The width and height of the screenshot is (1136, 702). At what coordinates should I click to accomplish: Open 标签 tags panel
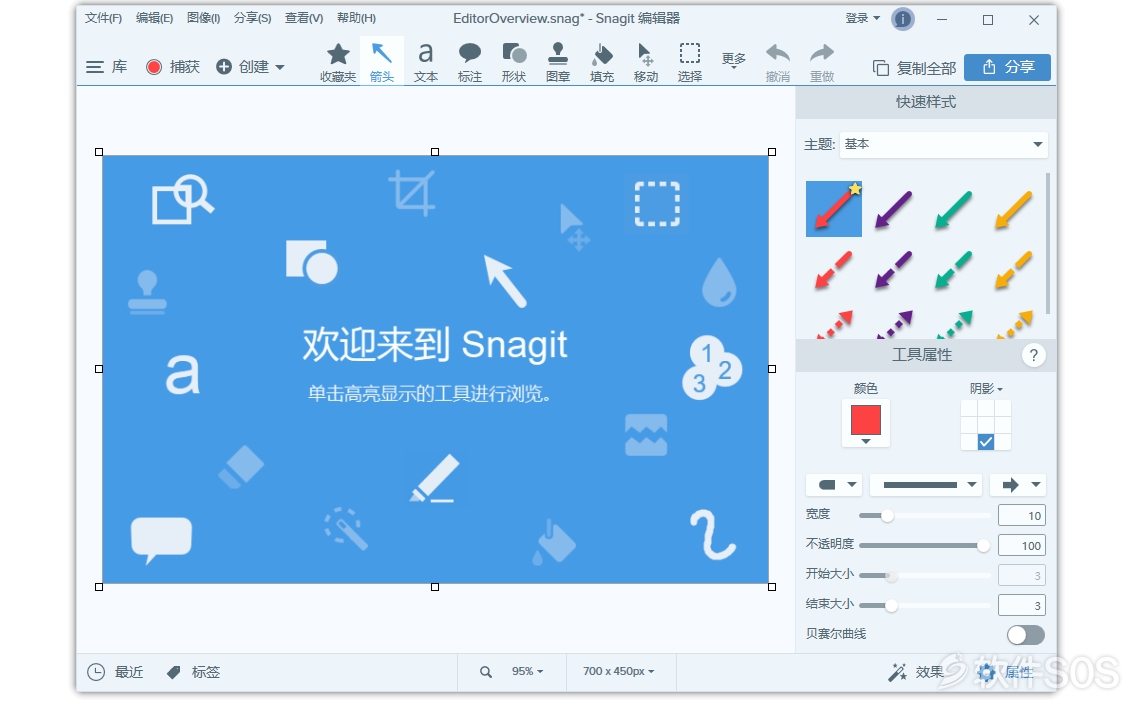193,672
